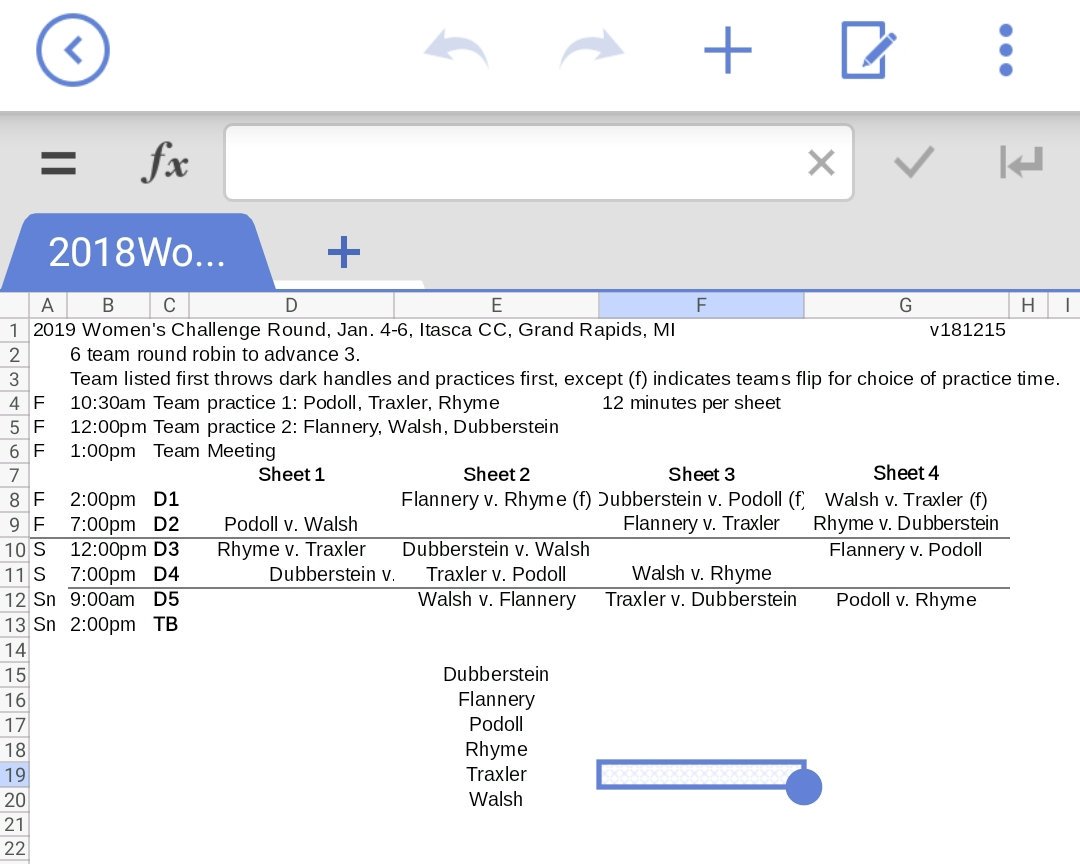
Task: Select row 1 header
Action: pos(14,330)
